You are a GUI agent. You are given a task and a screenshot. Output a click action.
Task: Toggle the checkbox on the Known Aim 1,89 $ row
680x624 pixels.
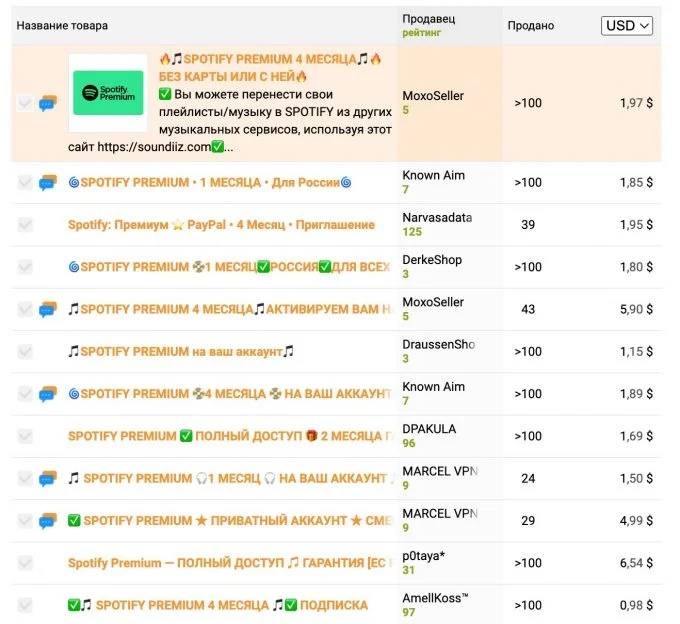[25, 394]
